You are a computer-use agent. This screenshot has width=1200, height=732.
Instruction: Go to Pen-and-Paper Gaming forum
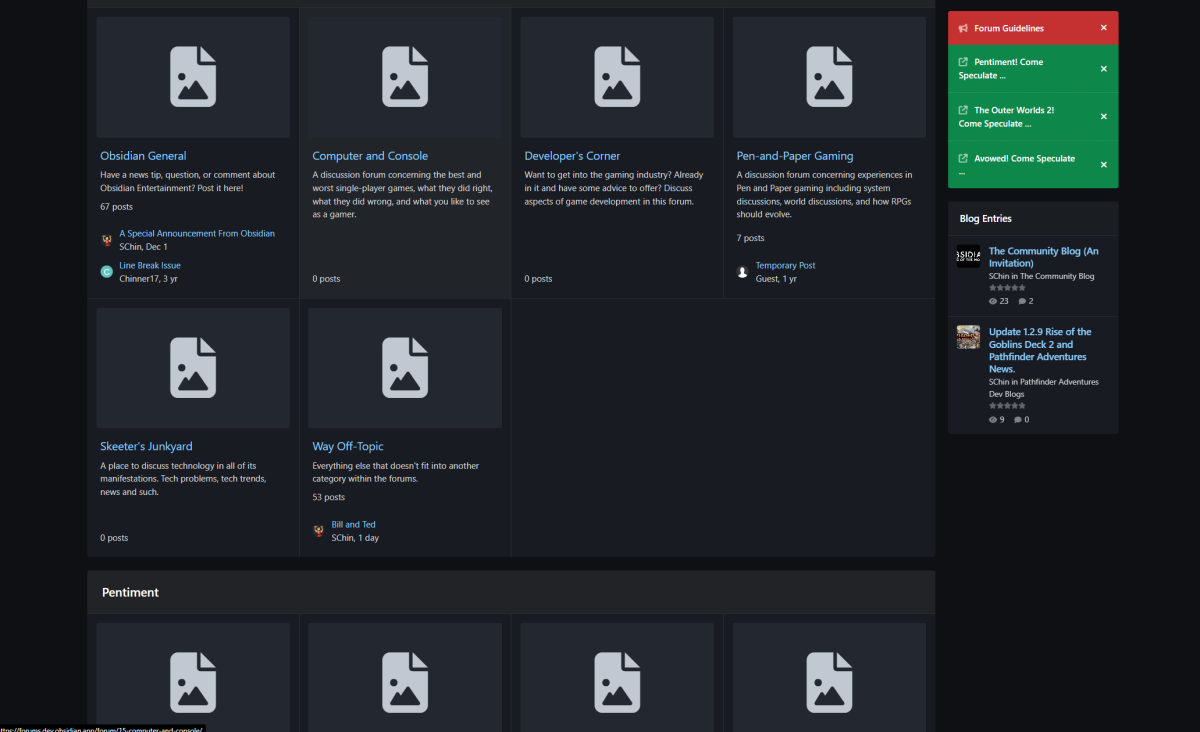click(x=794, y=156)
